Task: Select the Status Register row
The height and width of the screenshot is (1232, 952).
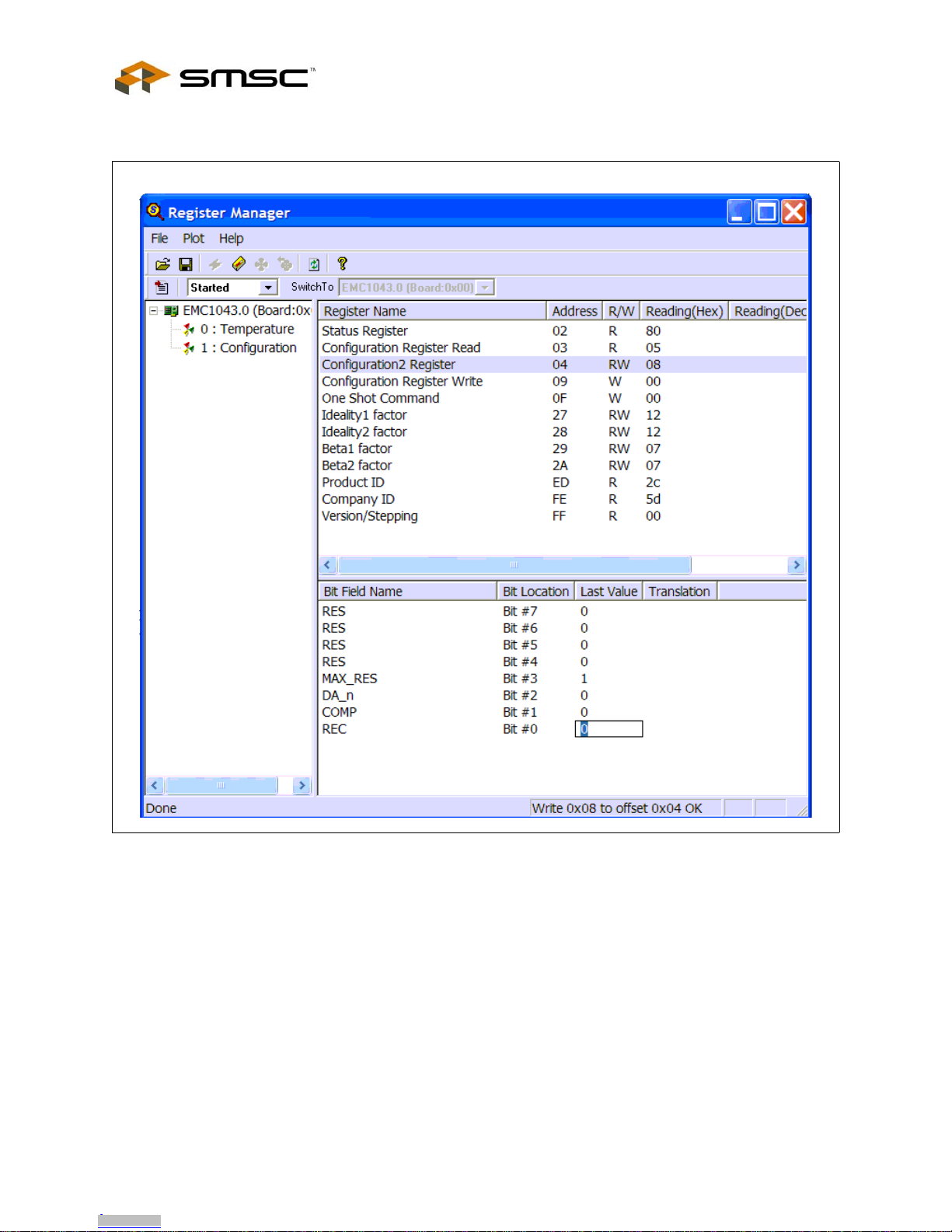Action: 563,331
